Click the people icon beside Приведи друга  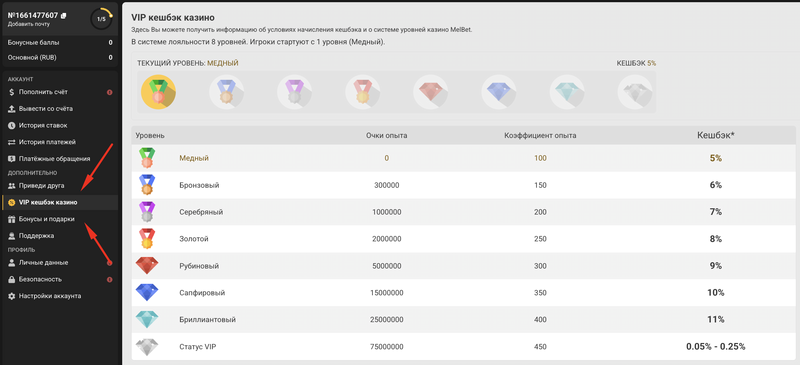point(12,186)
